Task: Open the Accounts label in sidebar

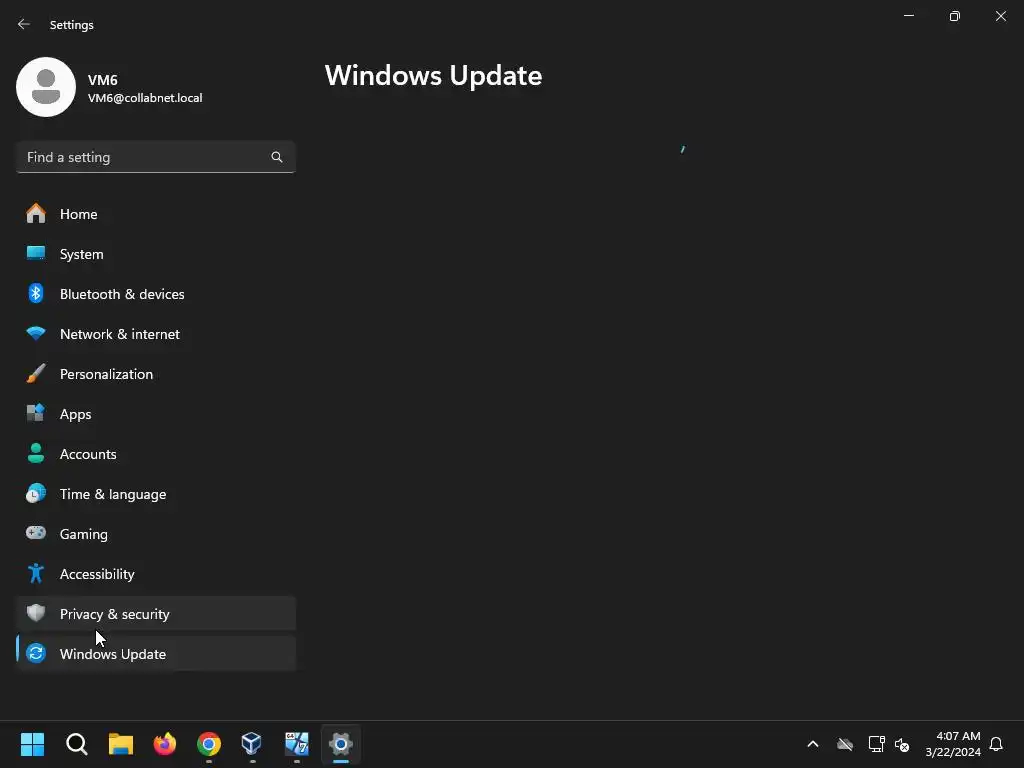Action: (88, 454)
